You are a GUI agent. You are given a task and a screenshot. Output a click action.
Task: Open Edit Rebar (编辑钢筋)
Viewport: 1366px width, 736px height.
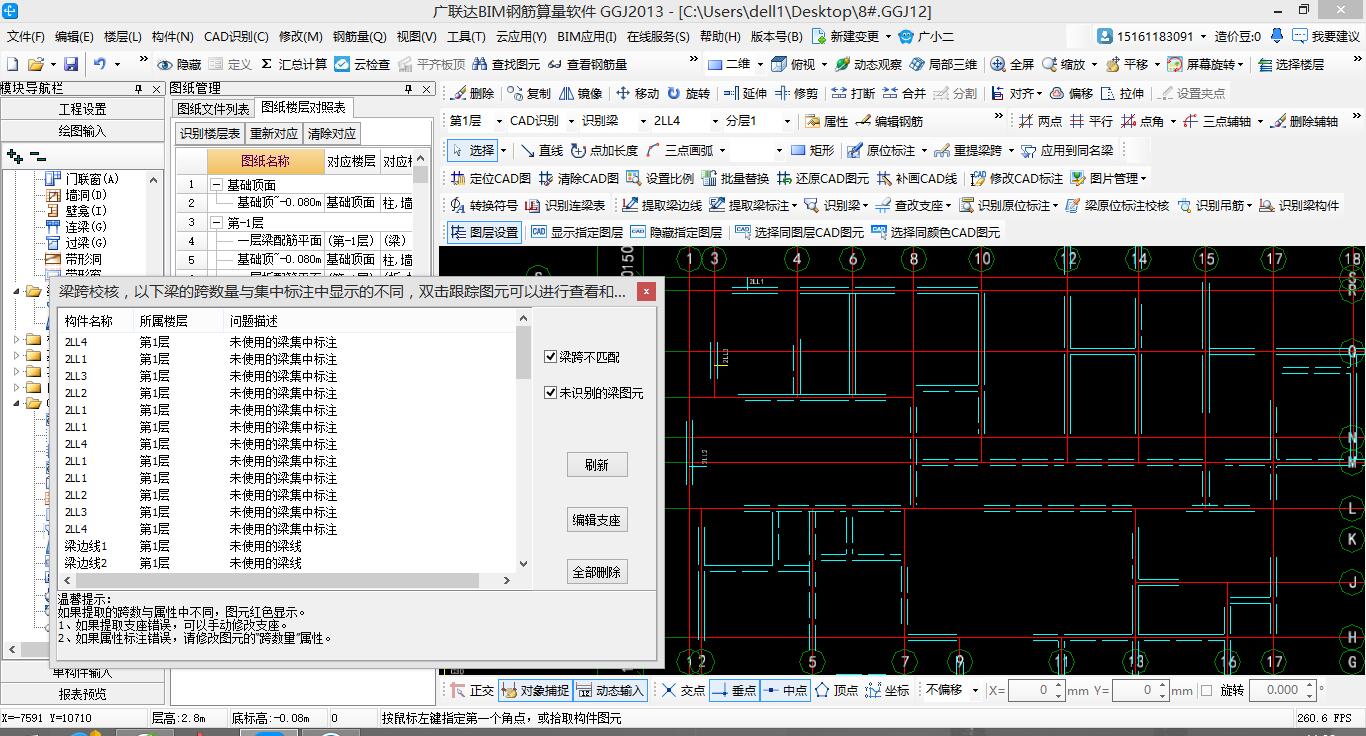888,121
